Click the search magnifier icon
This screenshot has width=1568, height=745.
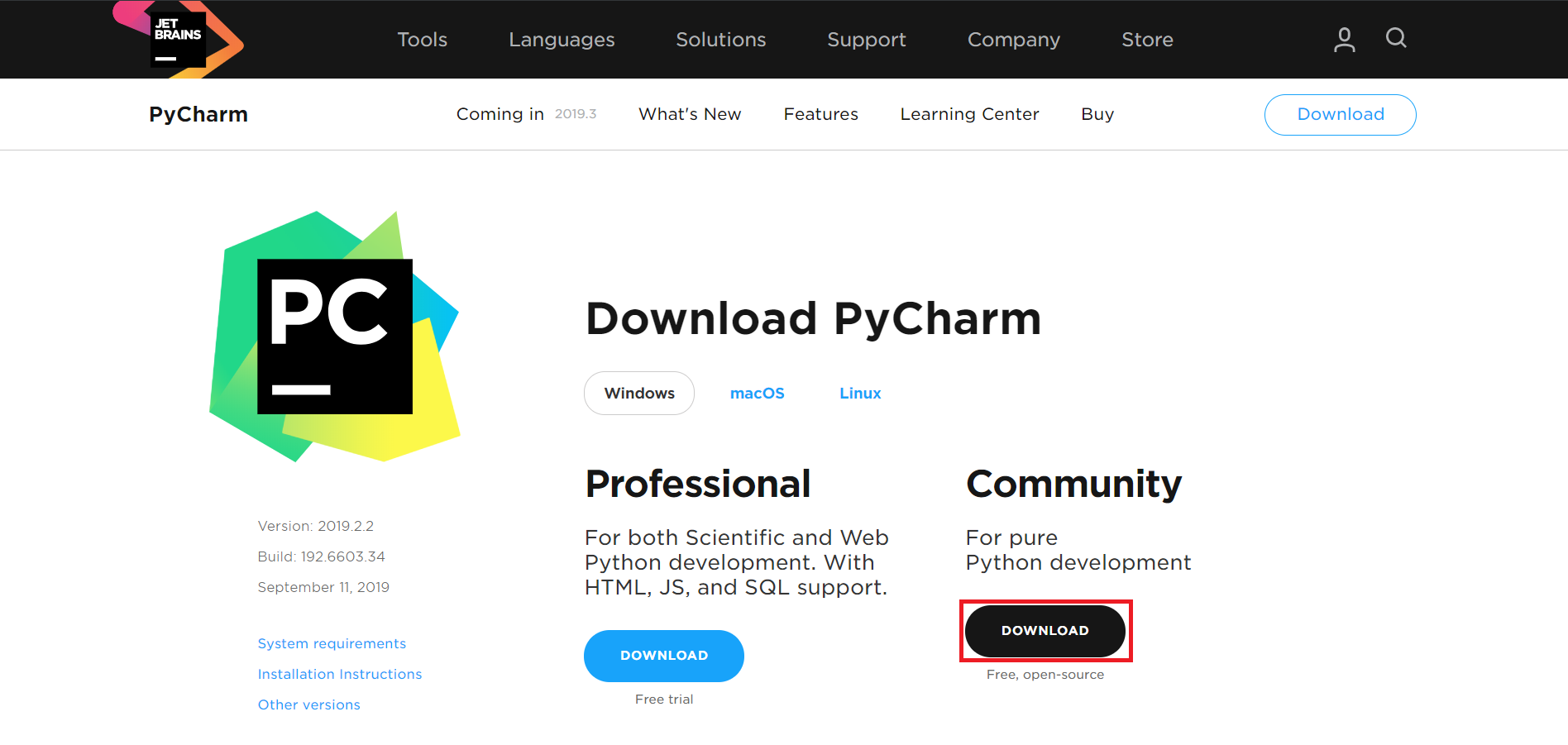(x=1396, y=38)
